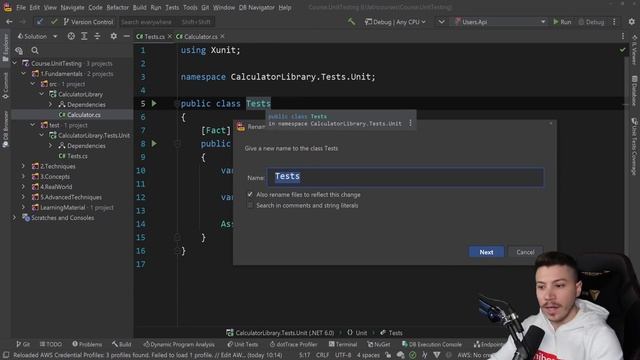Screen dimensions: 640x360
Task: Open the Users.Api run configuration dropdown
Action: coord(500,22)
